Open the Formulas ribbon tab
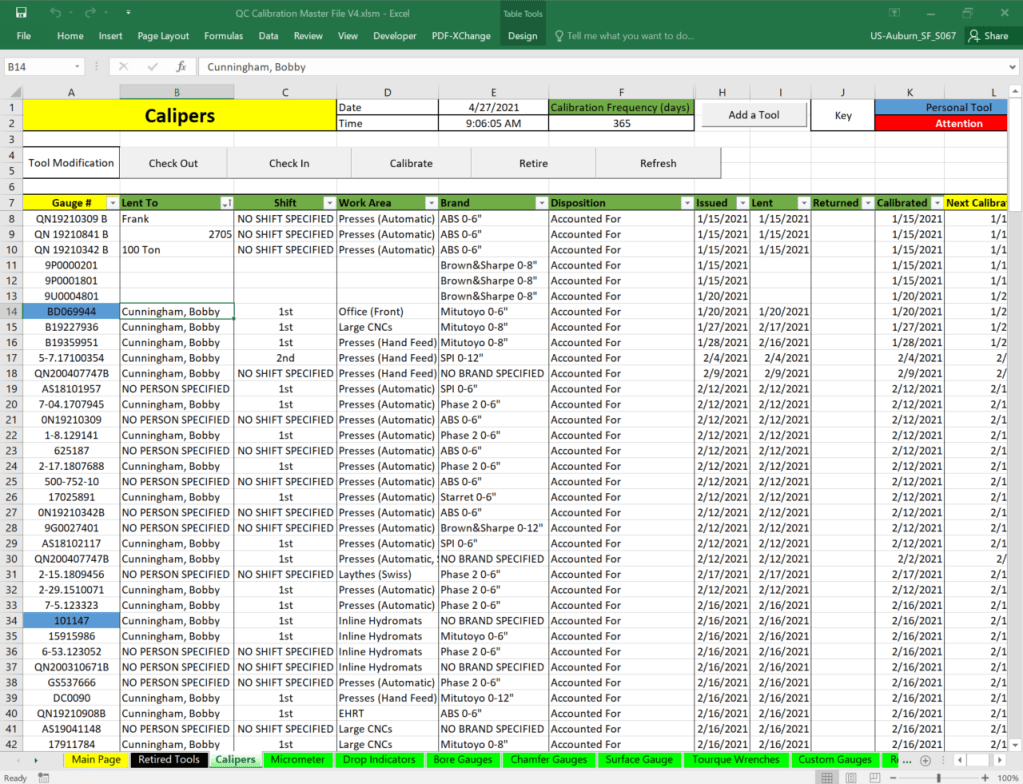 [x=223, y=36]
